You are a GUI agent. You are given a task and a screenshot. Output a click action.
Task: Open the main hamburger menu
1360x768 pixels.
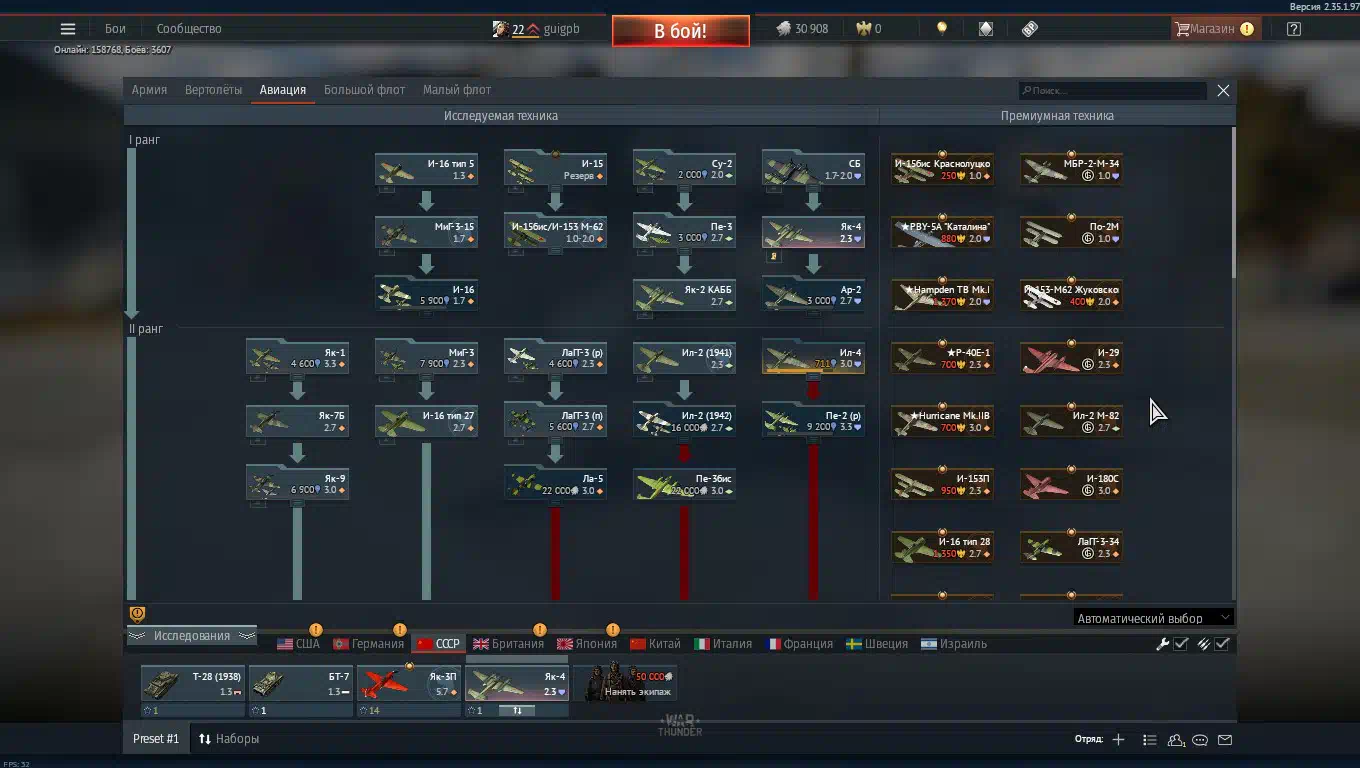pos(68,29)
